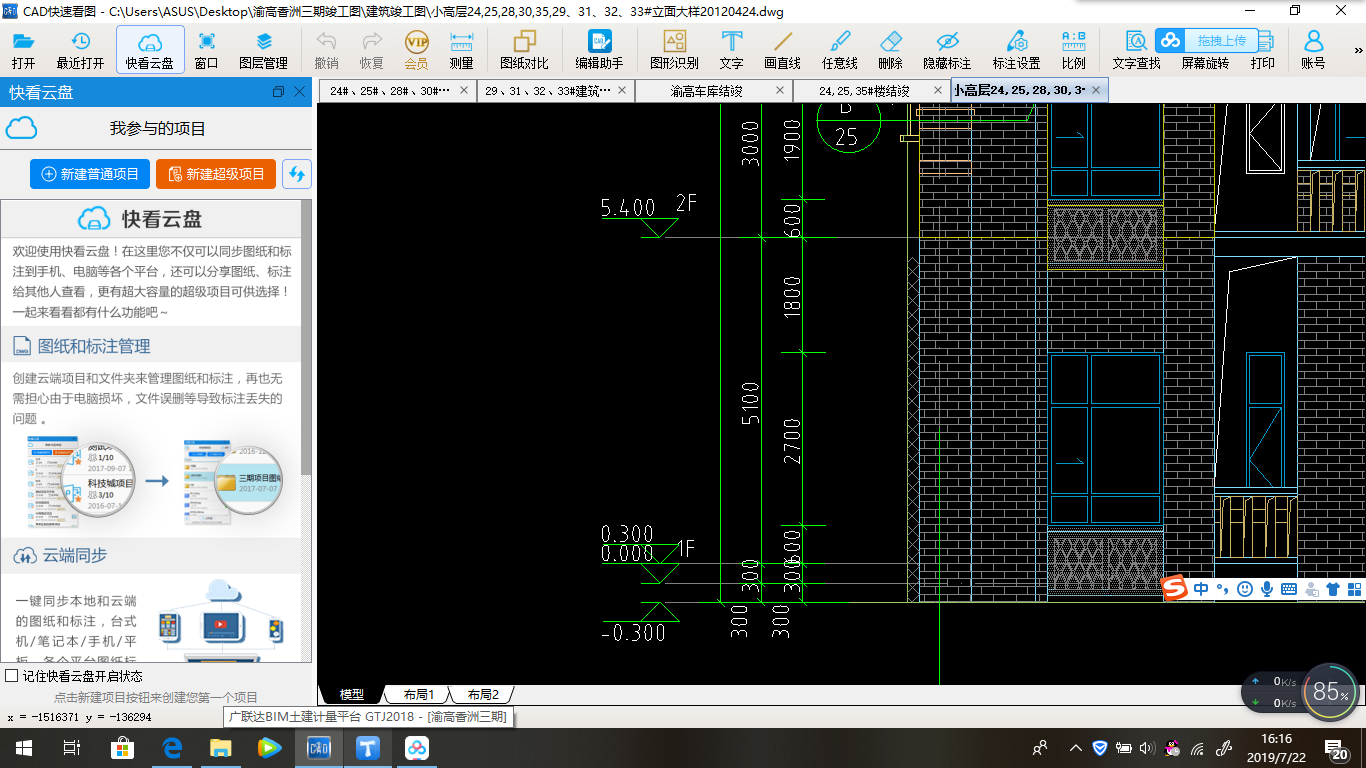Select the 文字 text annotation tool
This screenshot has width=1366, height=768.
pyautogui.click(x=732, y=50)
